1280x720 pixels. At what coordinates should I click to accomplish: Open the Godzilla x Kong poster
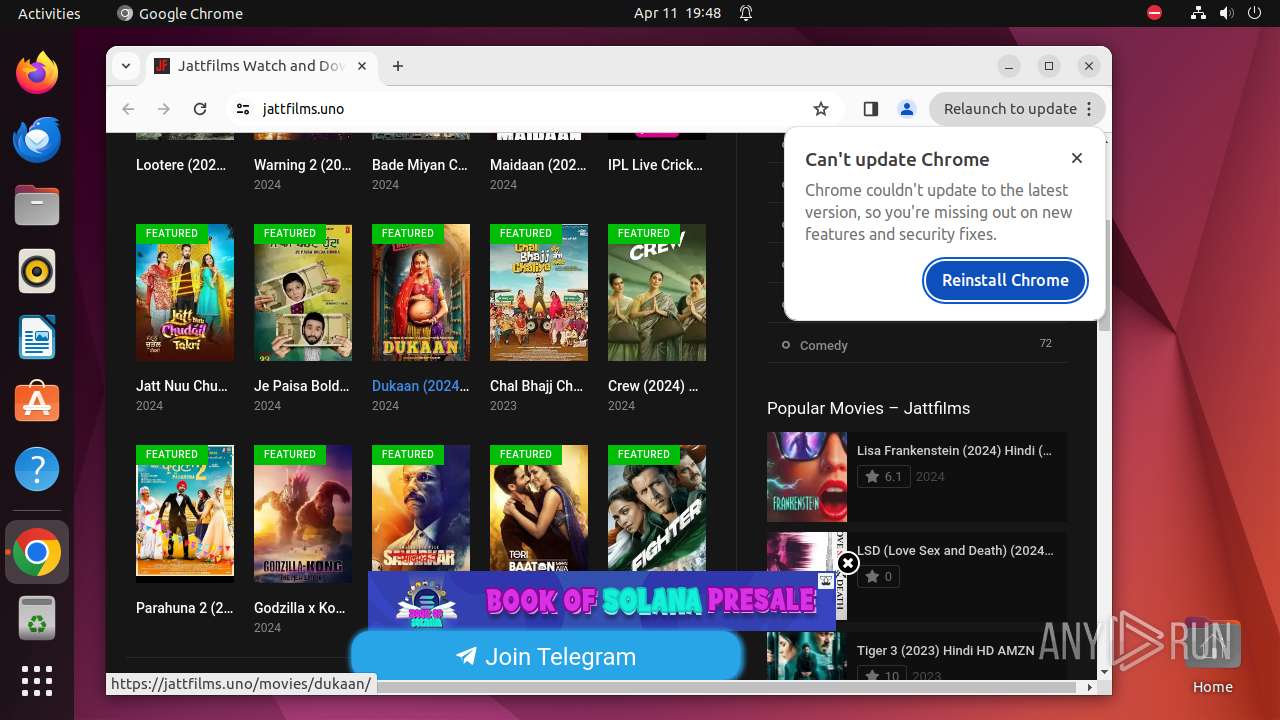click(x=303, y=513)
